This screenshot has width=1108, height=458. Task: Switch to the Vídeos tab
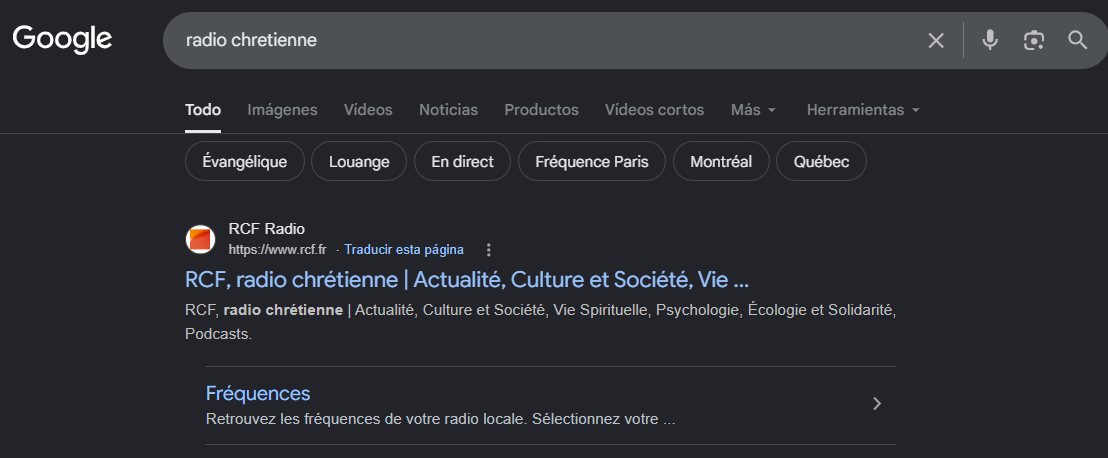[x=368, y=110]
